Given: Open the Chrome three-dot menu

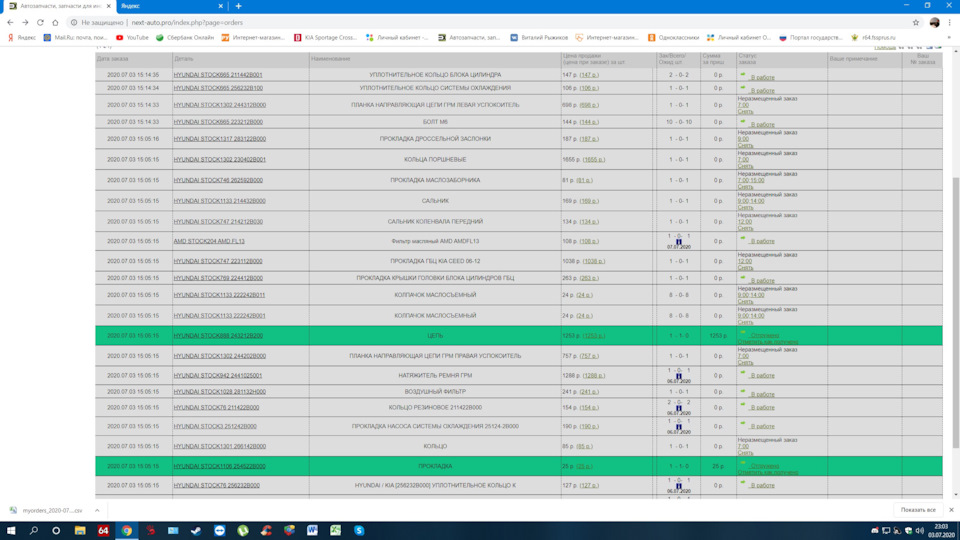Looking at the screenshot, I should pos(950,23).
